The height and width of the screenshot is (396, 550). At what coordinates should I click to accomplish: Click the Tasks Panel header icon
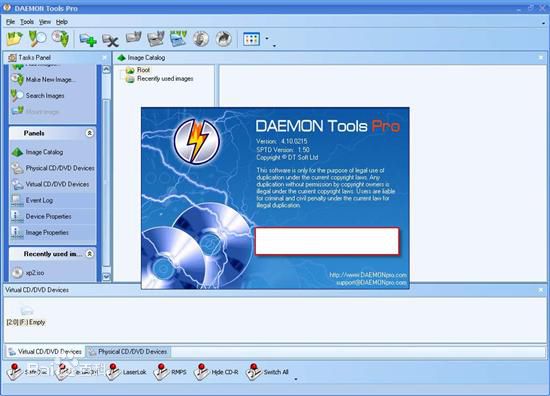point(12,58)
